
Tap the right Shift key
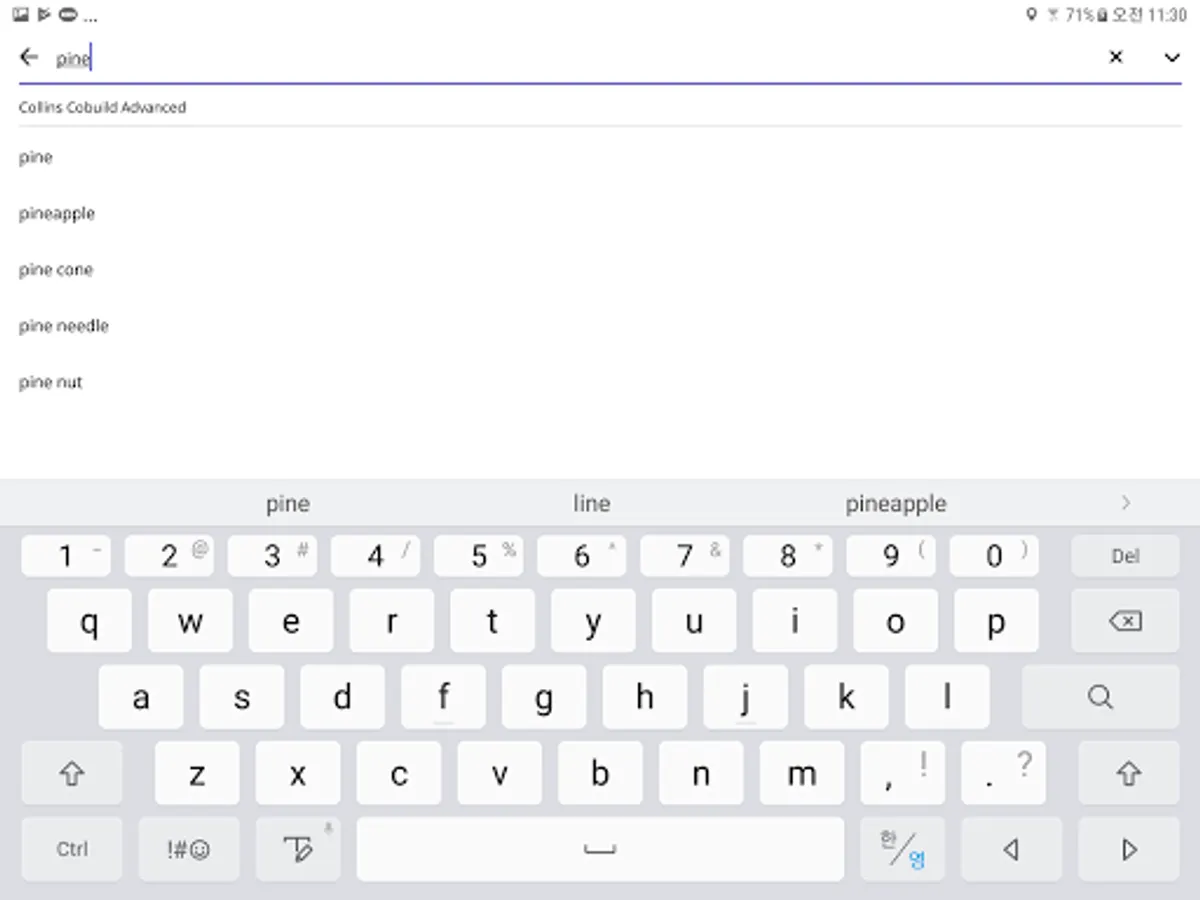1129,773
